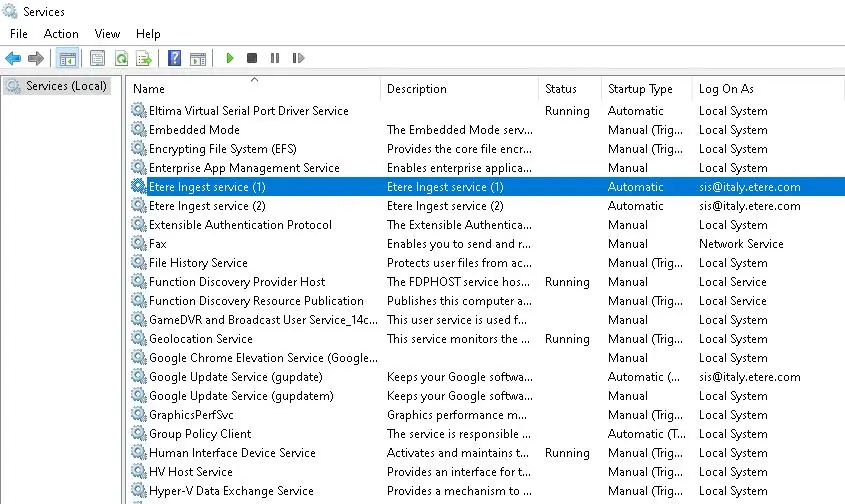Sort by the Startup Type column header
This screenshot has height=504, width=845.
click(640, 89)
